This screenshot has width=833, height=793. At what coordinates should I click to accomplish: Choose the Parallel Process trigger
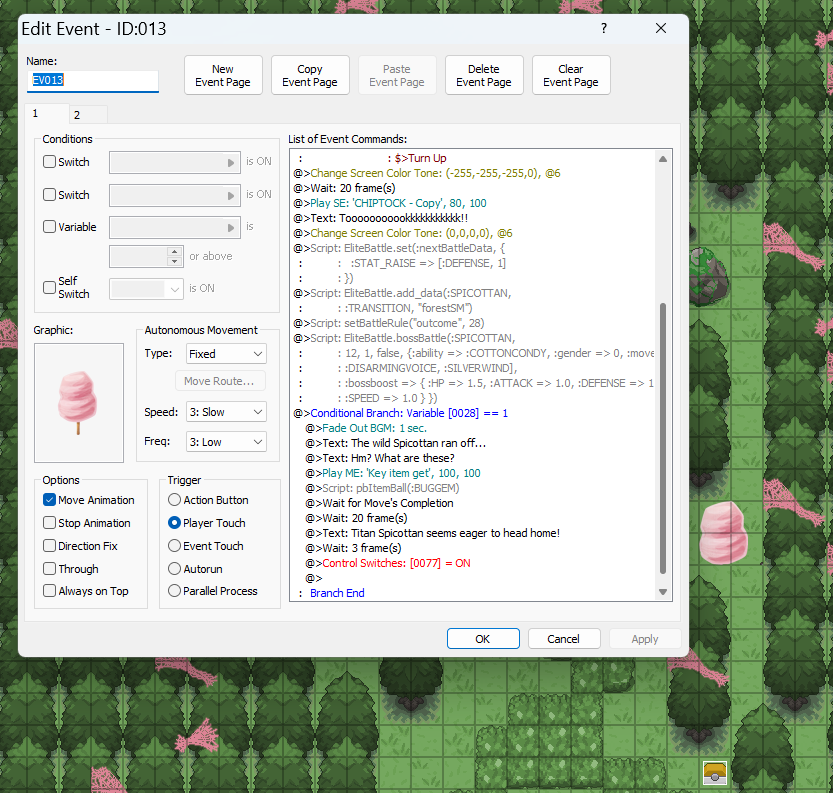point(175,591)
